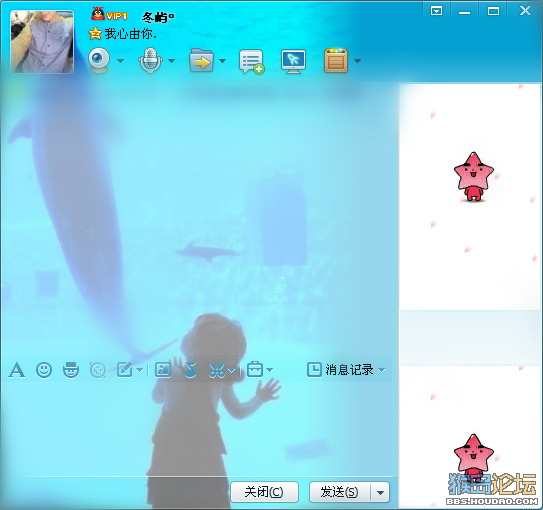
Task: Take a screenshot with scissors icon
Action: [x=217, y=370]
